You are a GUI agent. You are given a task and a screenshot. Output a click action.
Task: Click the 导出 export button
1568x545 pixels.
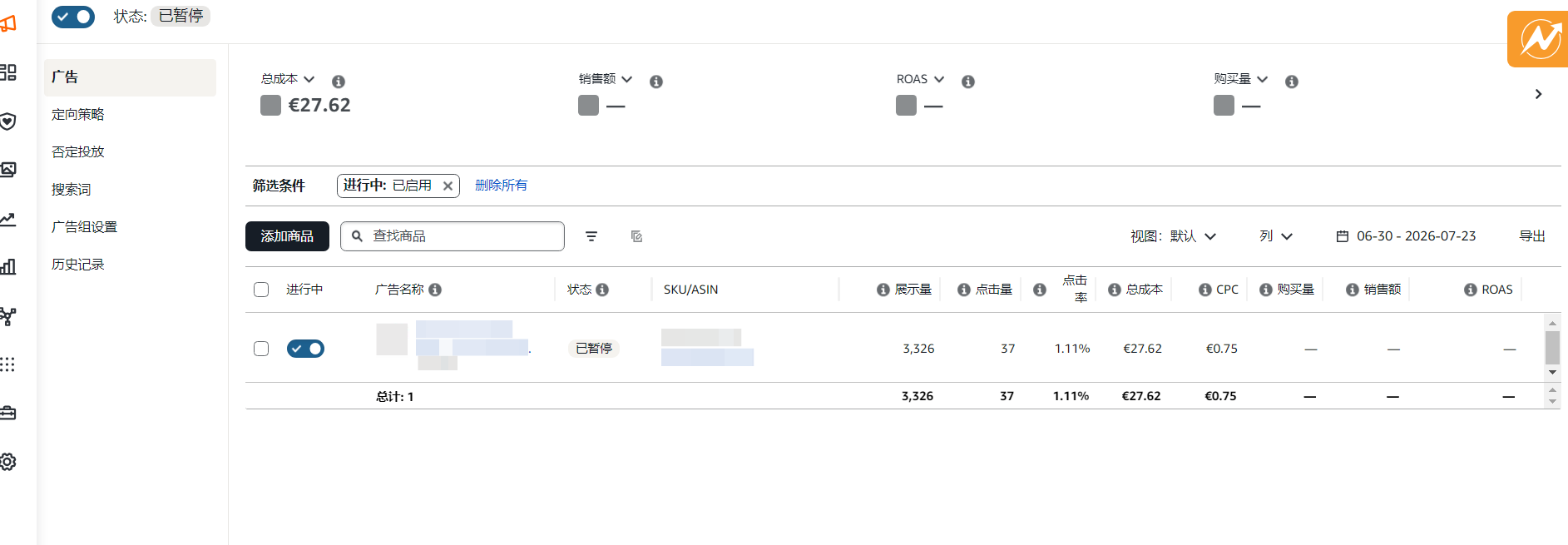(x=1532, y=236)
